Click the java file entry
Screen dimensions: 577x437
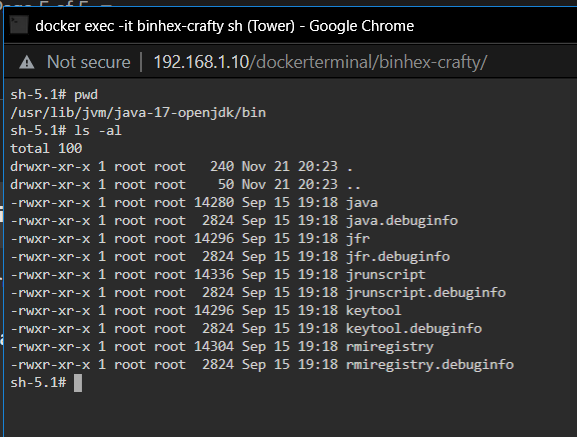[362, 203]
